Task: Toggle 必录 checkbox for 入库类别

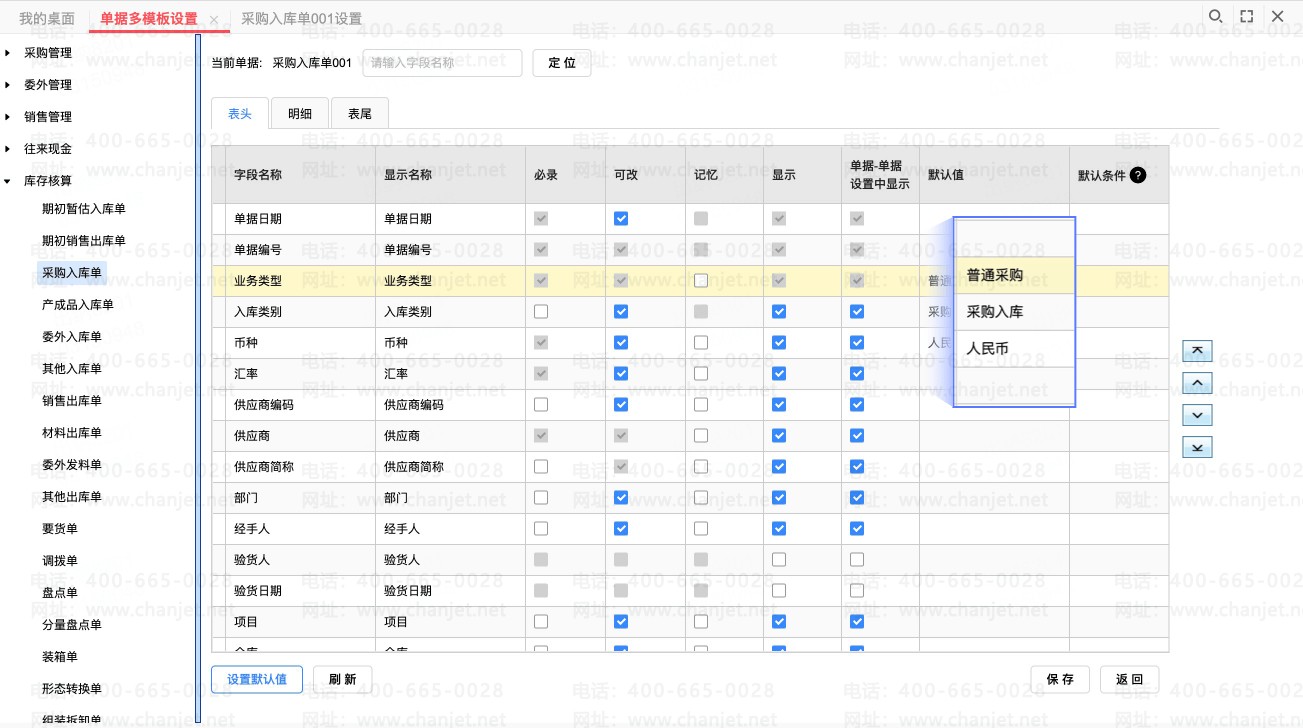Action: (x=541, y=311)
